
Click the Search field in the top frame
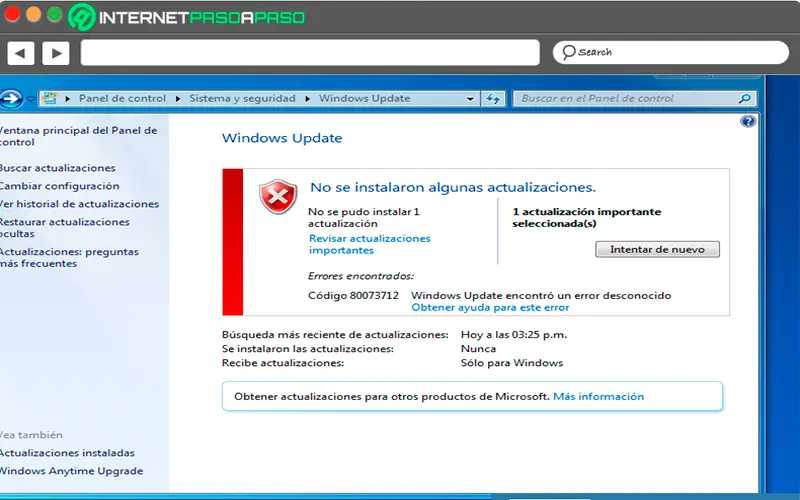[671, 53]
